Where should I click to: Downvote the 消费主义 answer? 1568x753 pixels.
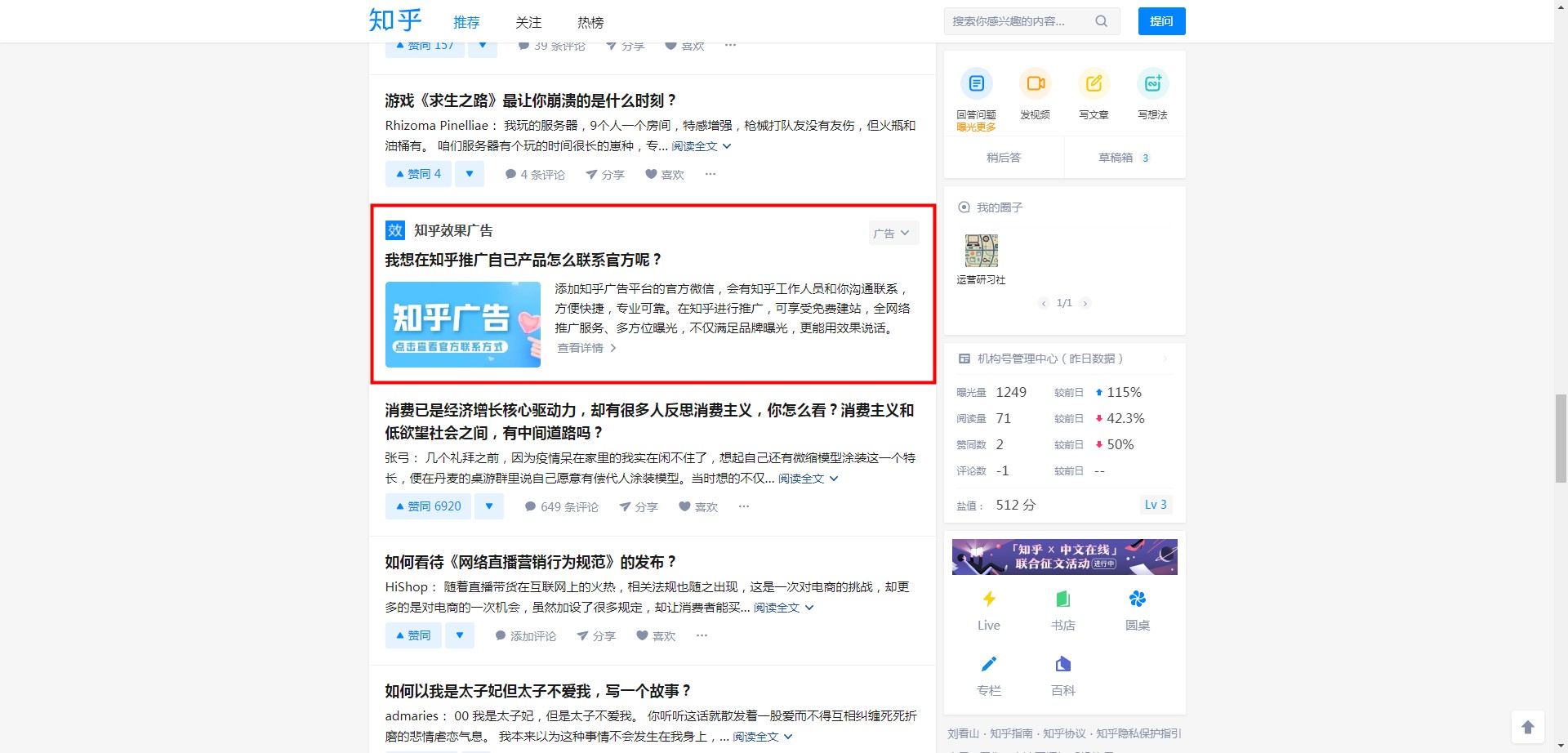[489, 506]
